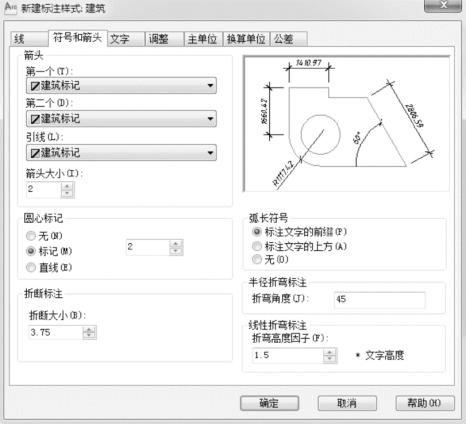Viewport: 466px width, 424px height.
Task: Click the 折弯角度(J) input field
Action: (x=380, y=299)
